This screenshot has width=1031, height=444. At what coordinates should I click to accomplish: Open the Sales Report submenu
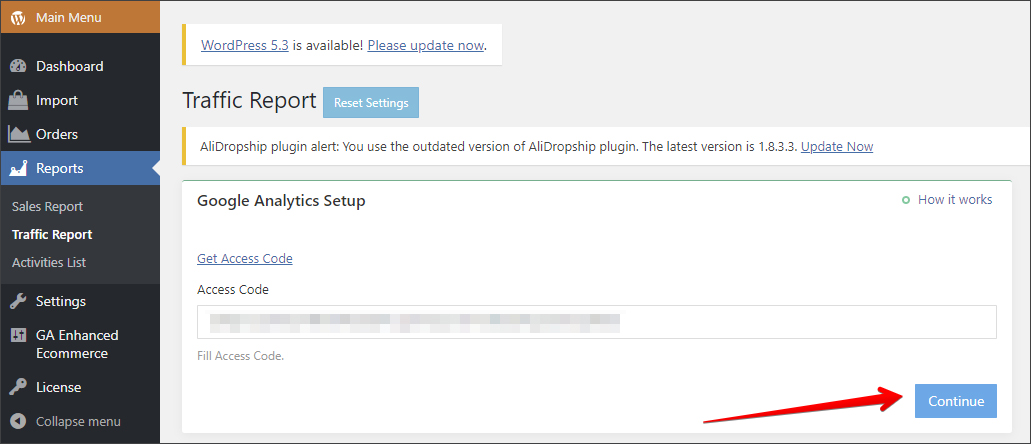coord(47,207)
